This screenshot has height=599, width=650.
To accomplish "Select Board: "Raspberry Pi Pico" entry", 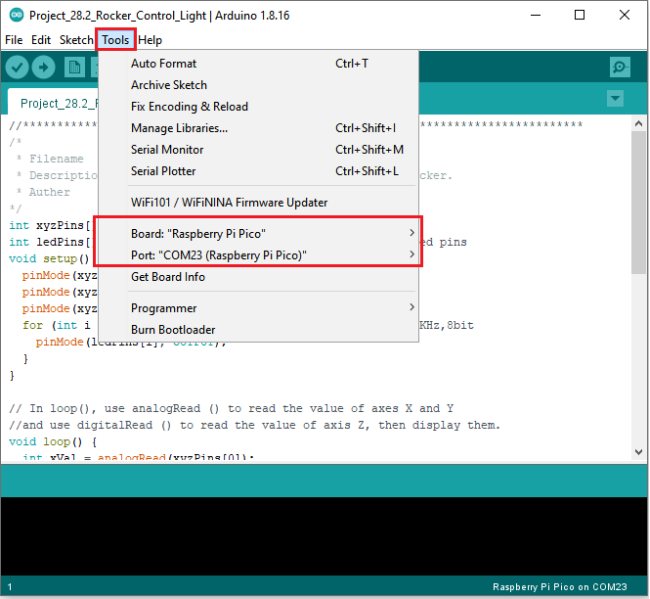I will (258, 234).
